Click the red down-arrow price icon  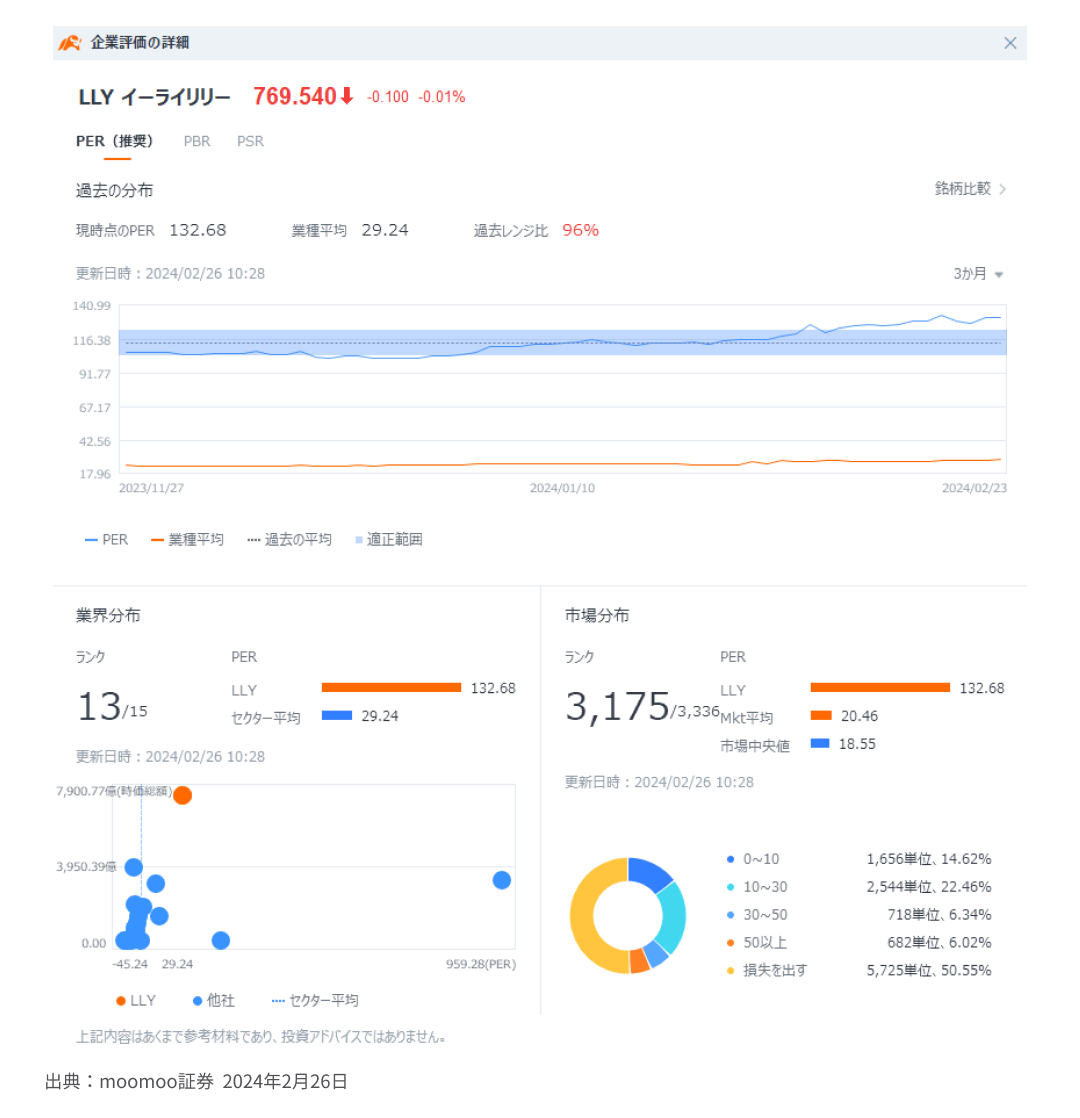(346, 96)
